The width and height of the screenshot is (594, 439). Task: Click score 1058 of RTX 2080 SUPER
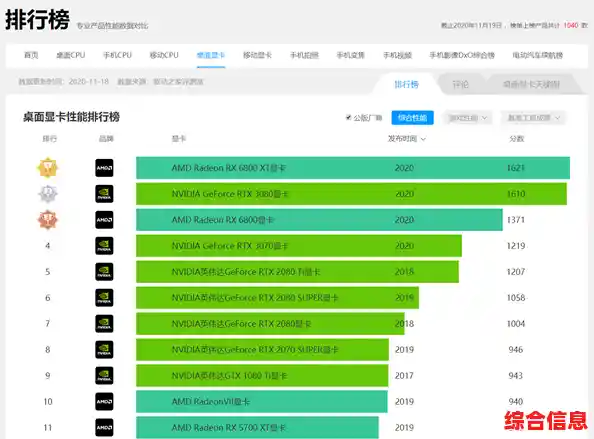pyautogui.click(x=516, y=298)
